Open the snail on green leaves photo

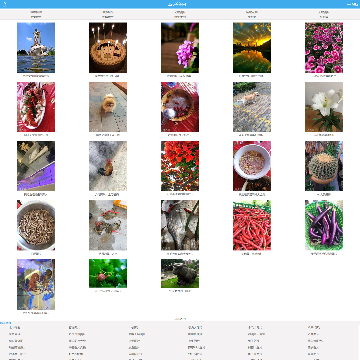click(x=108, y=274)
